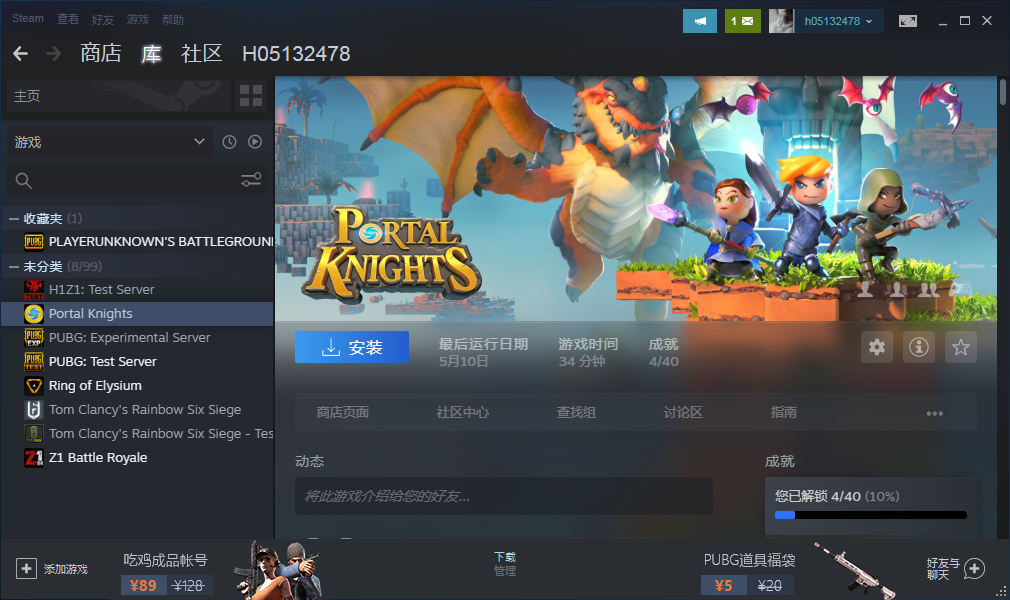Open the 好友 menu

click(102, 20)
